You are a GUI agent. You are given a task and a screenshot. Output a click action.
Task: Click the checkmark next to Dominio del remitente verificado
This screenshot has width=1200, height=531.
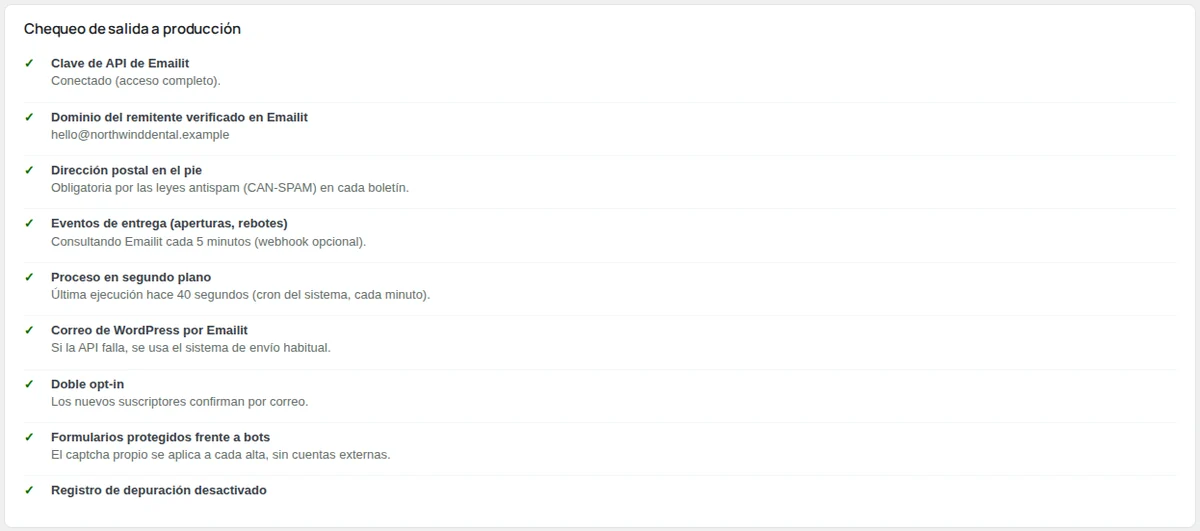(x=29, y=117)
